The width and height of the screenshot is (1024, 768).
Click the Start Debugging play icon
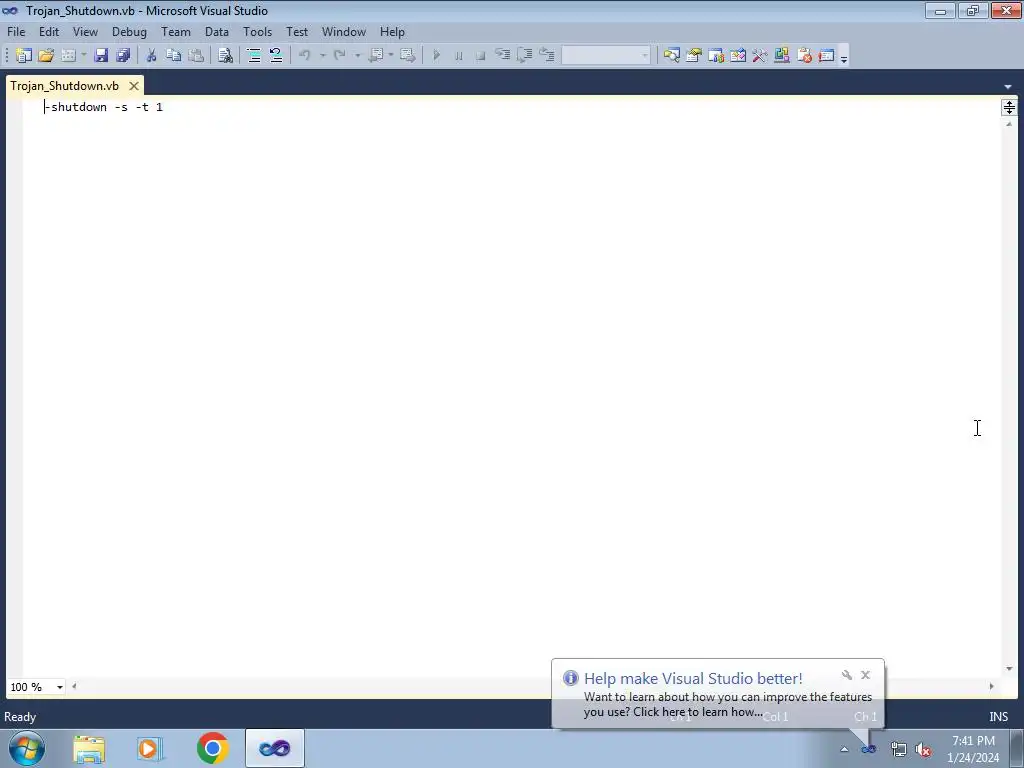tap(436, 56)
